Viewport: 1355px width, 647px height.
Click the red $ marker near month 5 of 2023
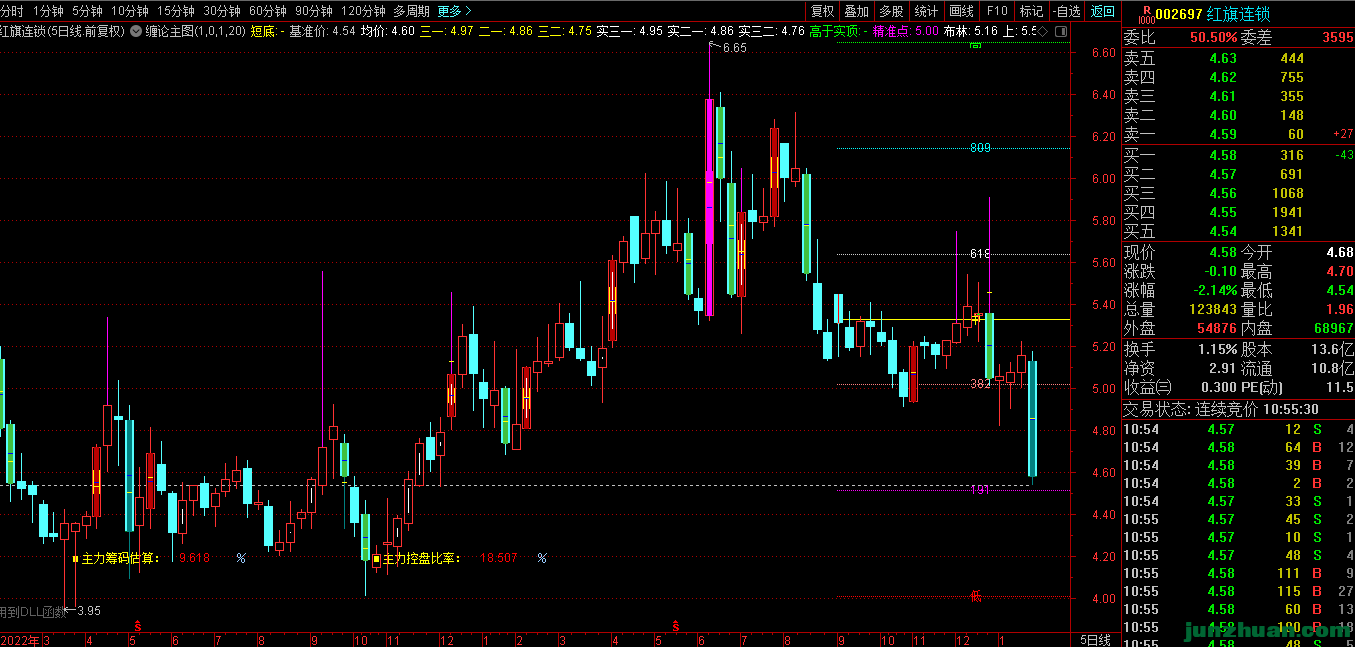pos(676,626)
